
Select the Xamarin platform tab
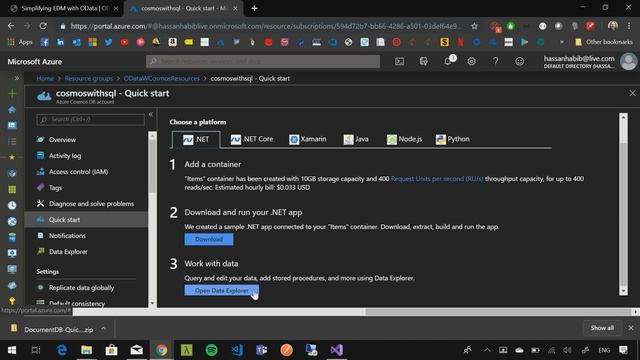click(x=308, y=139)
